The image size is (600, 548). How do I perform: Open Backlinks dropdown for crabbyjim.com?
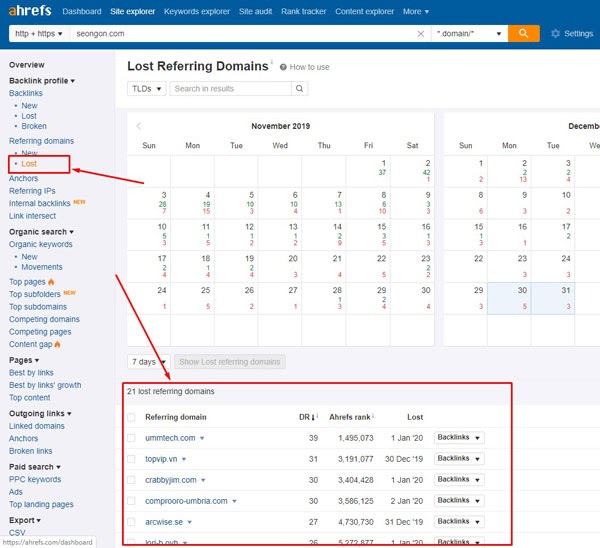click(459, 480)
